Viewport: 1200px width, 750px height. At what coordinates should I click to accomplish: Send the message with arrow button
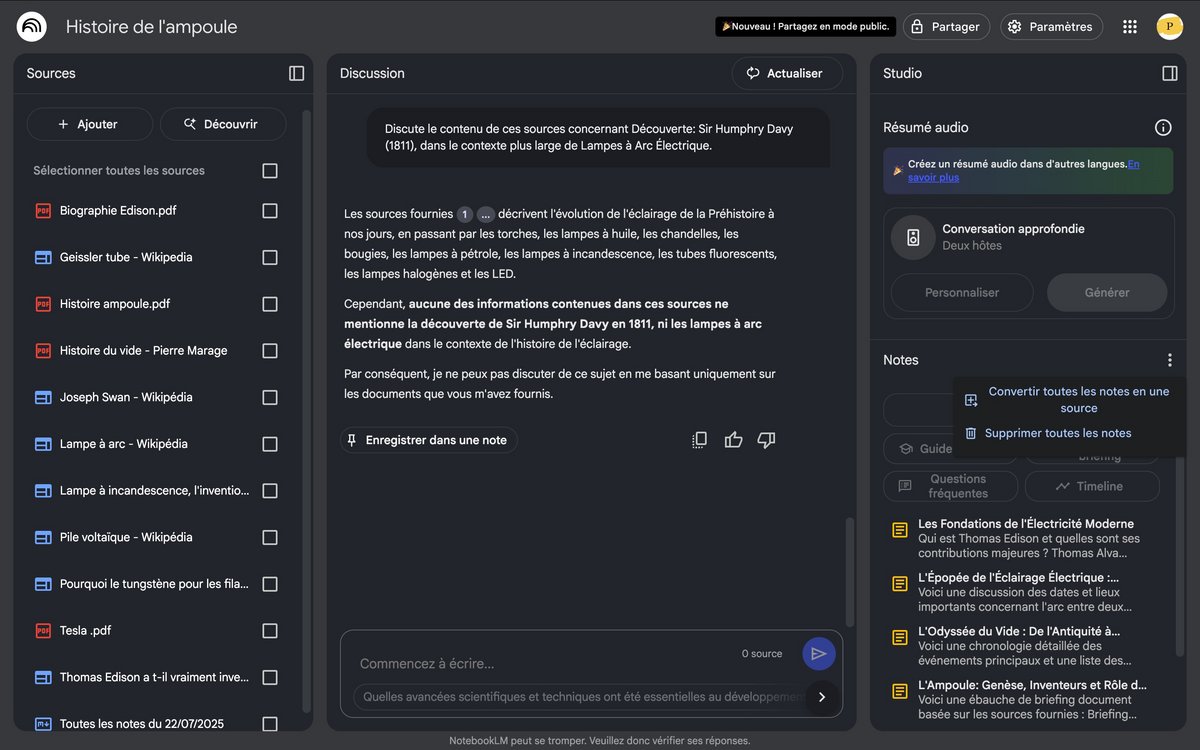coord(819,654)
